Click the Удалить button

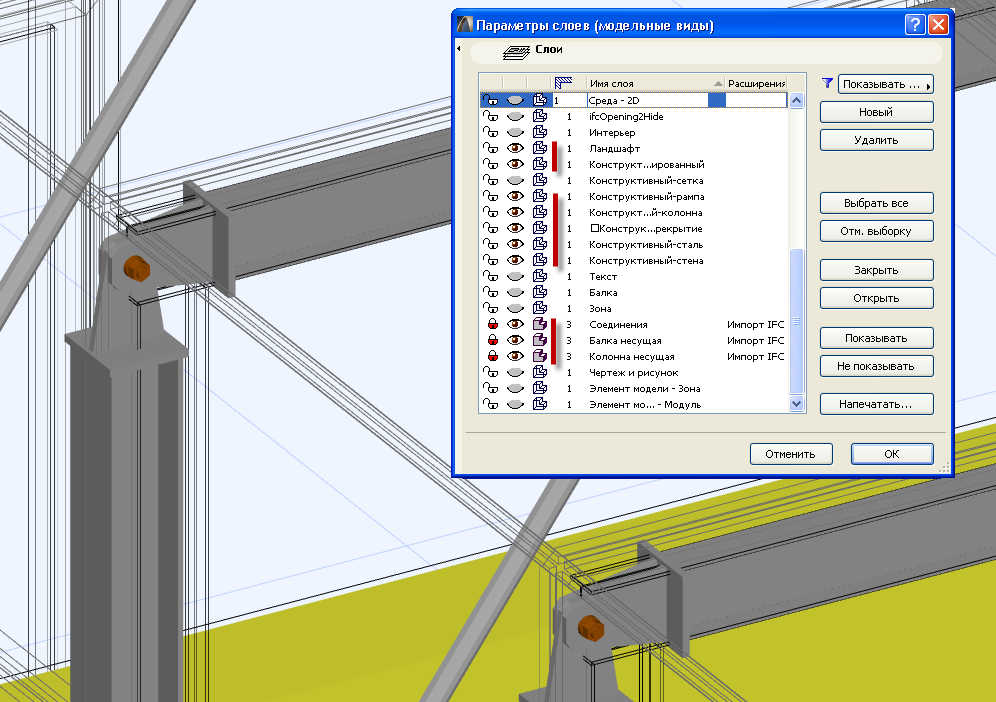[877, 140]
